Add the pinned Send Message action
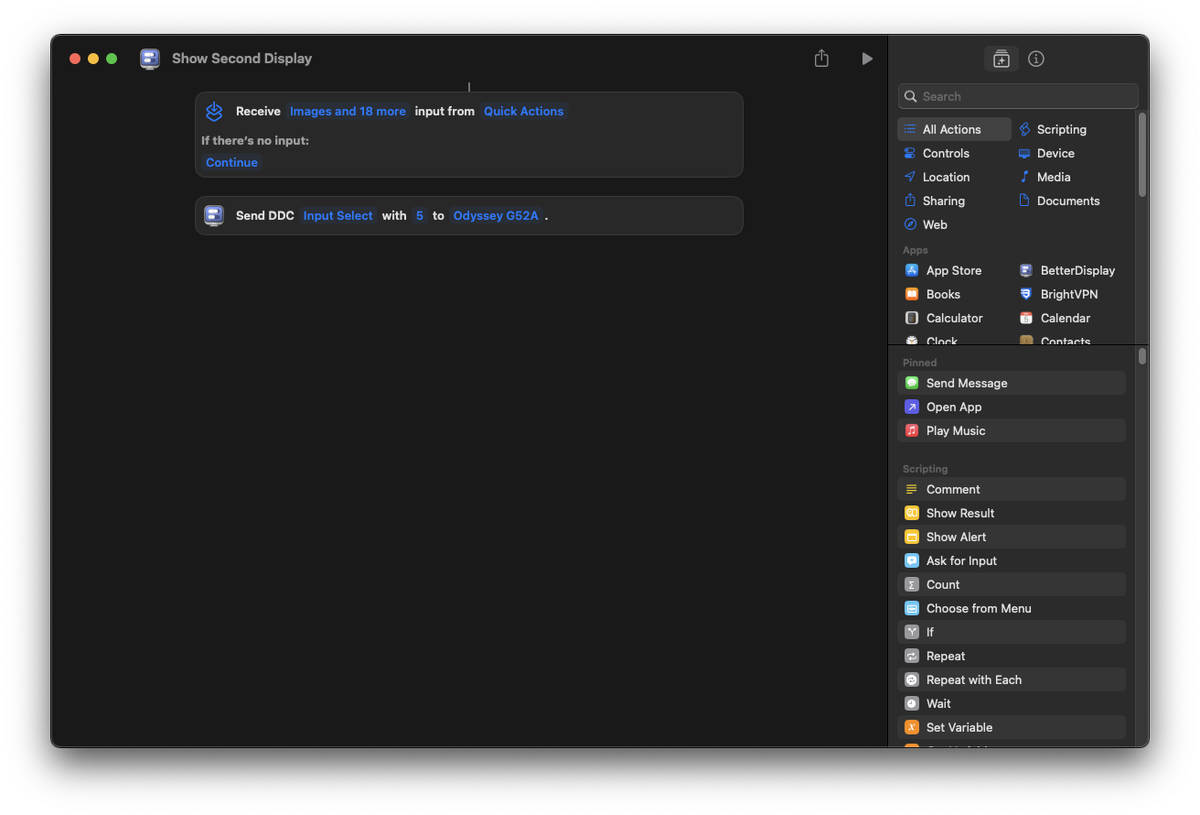The image size is (1200, 815). [x=1011, y=383]
